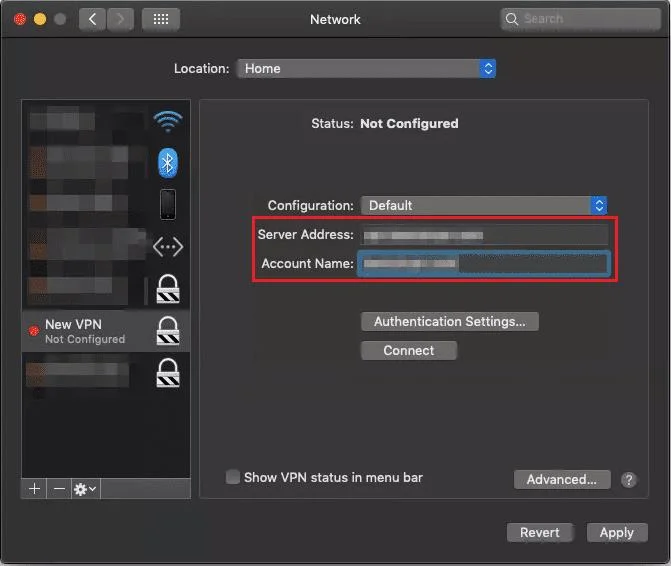
Task: Go back with the toolbar back arrow
Action: [x=92, y=19]
